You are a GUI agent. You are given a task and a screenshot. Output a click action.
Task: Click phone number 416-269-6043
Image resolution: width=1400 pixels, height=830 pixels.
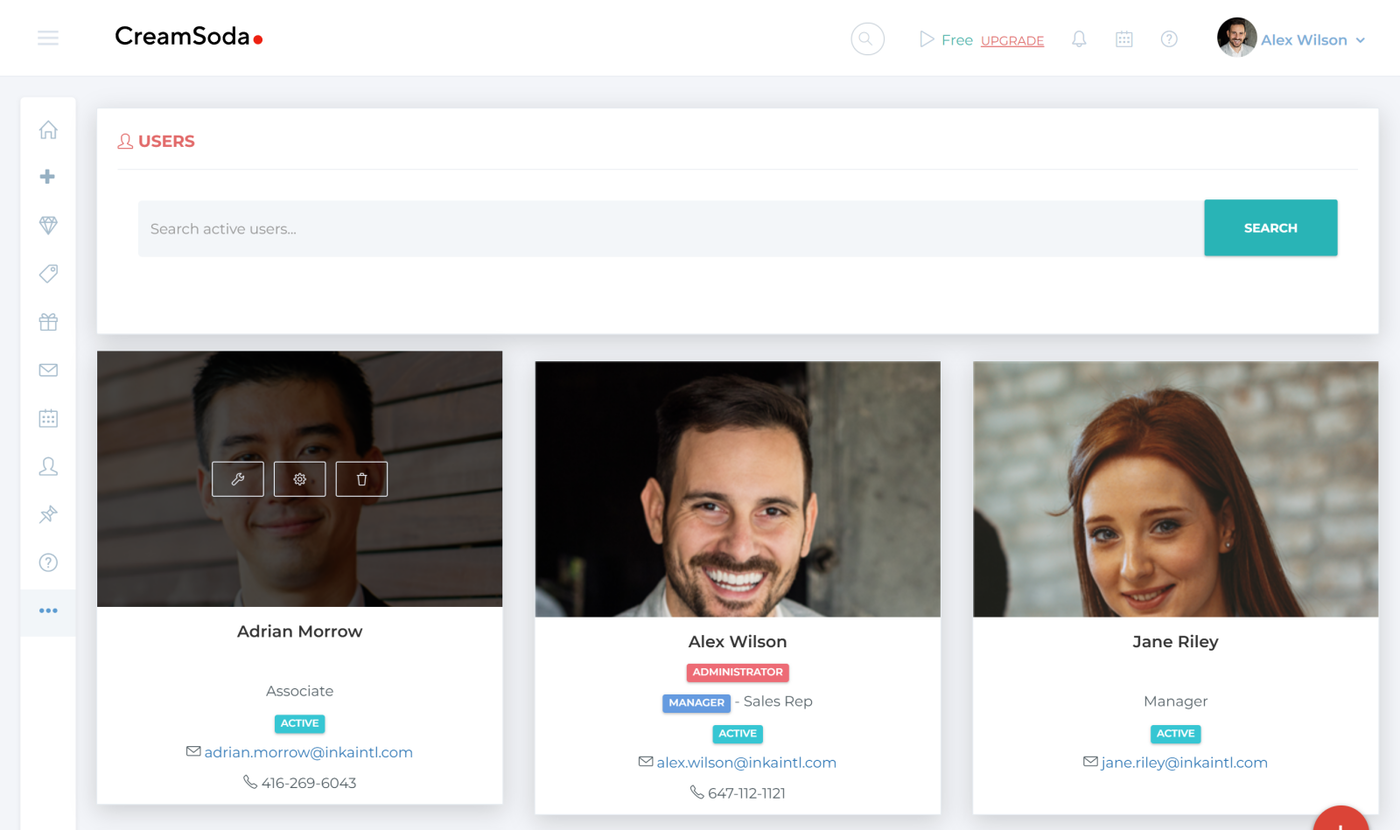(309, 783)
